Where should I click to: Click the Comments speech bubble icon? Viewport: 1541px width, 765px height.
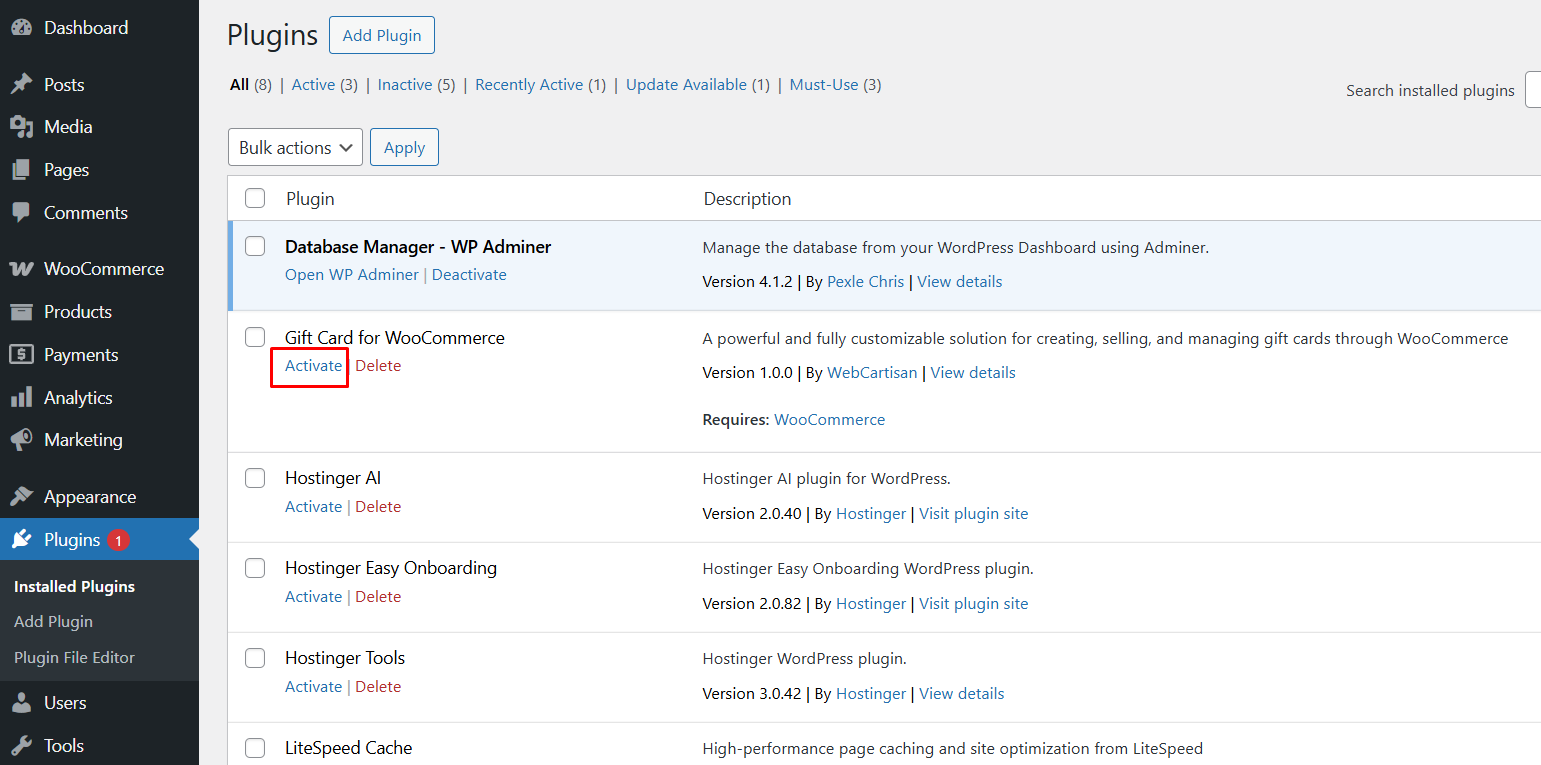point(21,213)
